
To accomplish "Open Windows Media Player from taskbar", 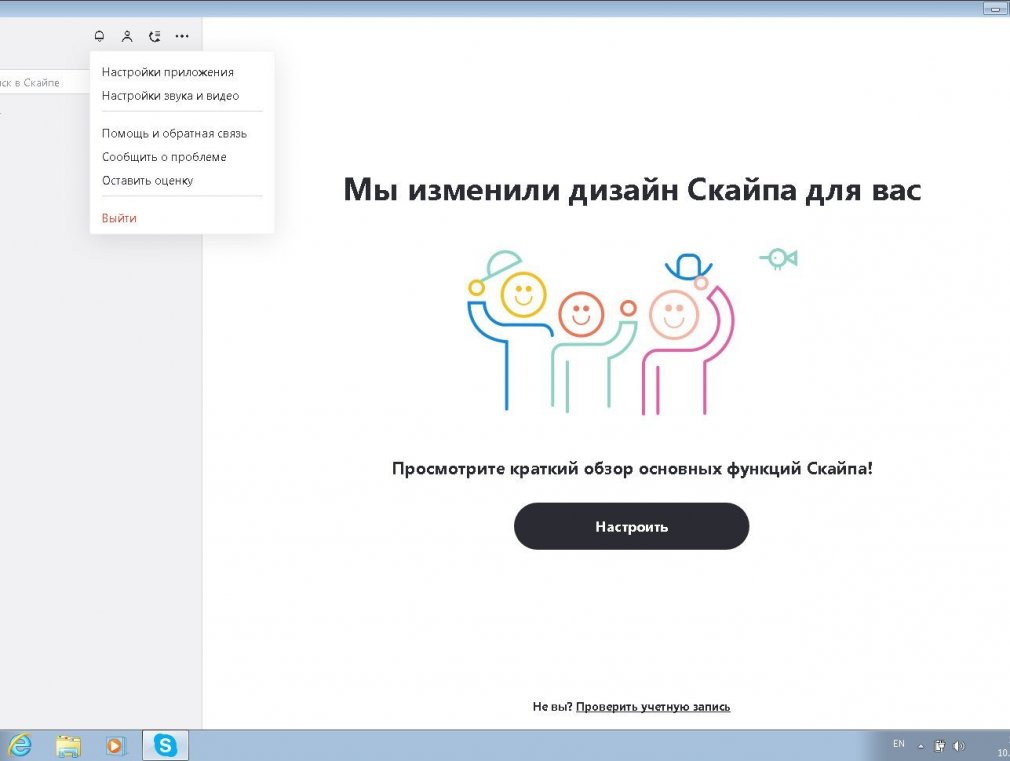I will [x=116, y=745].
